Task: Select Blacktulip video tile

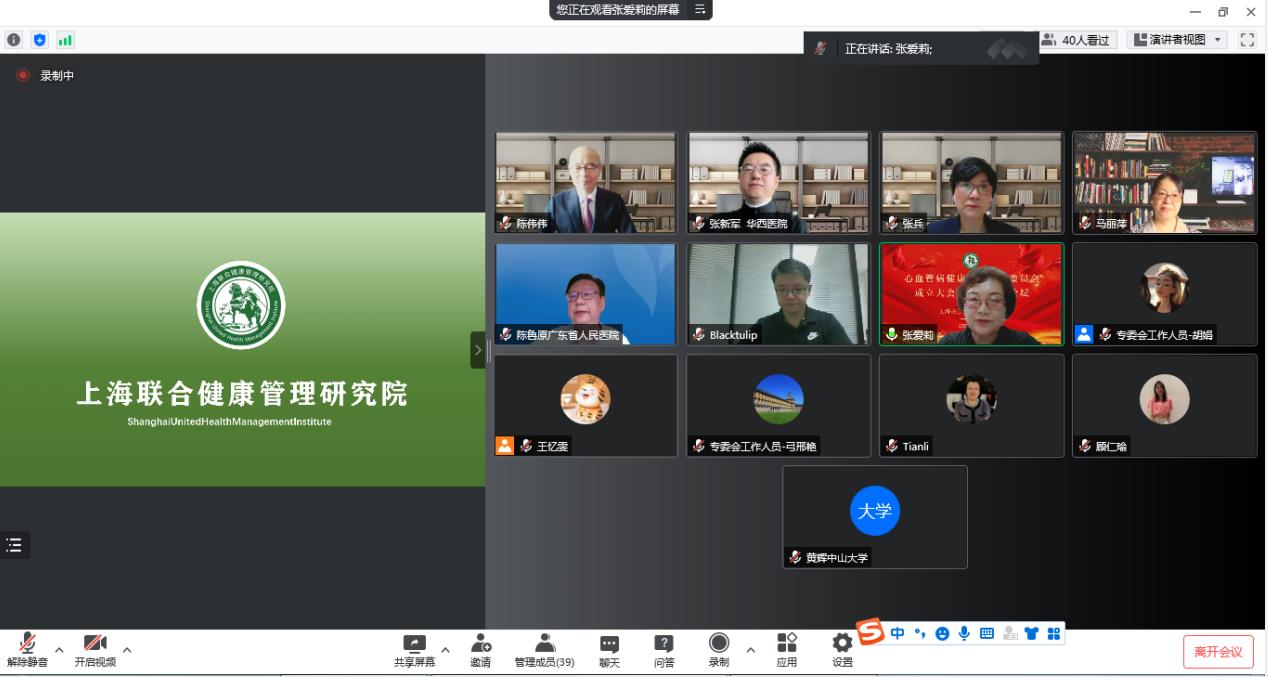Action: (x=778, y=295)
